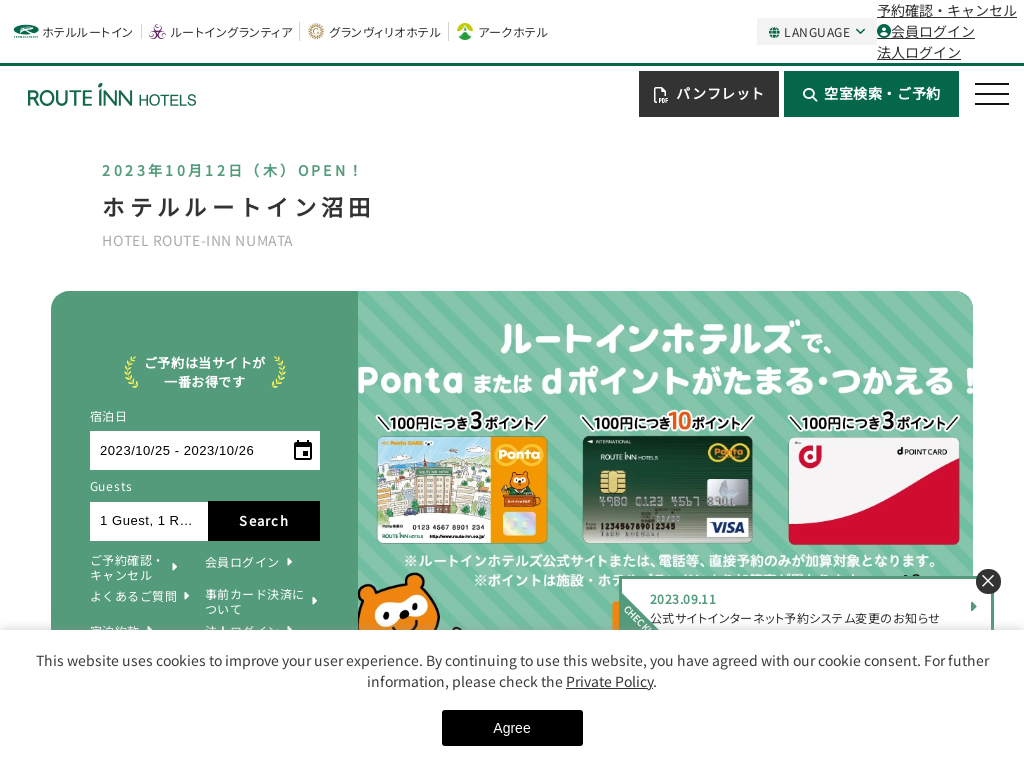Open the LANGUAGE dropdown

(x=816, y=32)
